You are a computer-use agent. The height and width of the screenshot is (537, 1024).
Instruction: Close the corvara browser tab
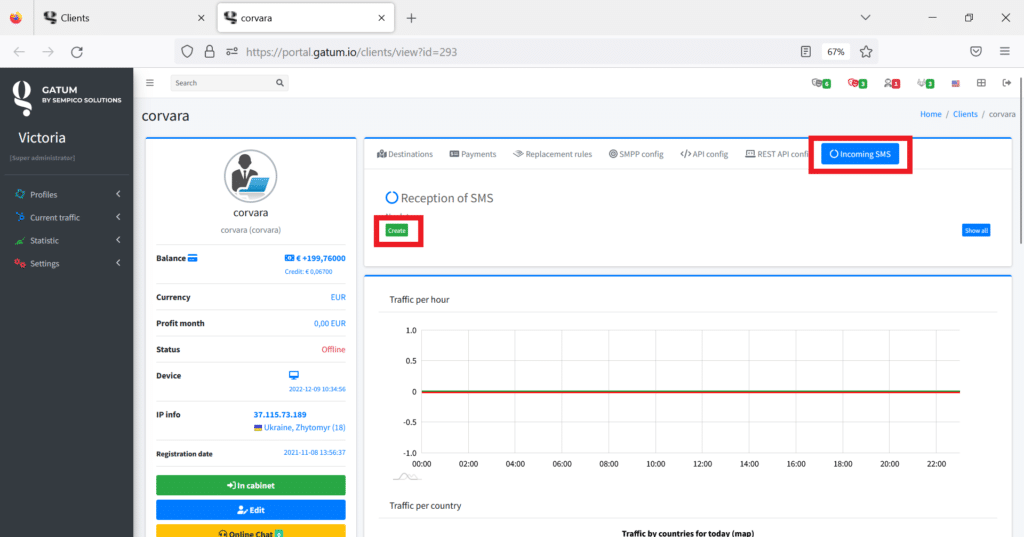coord(381,18)
